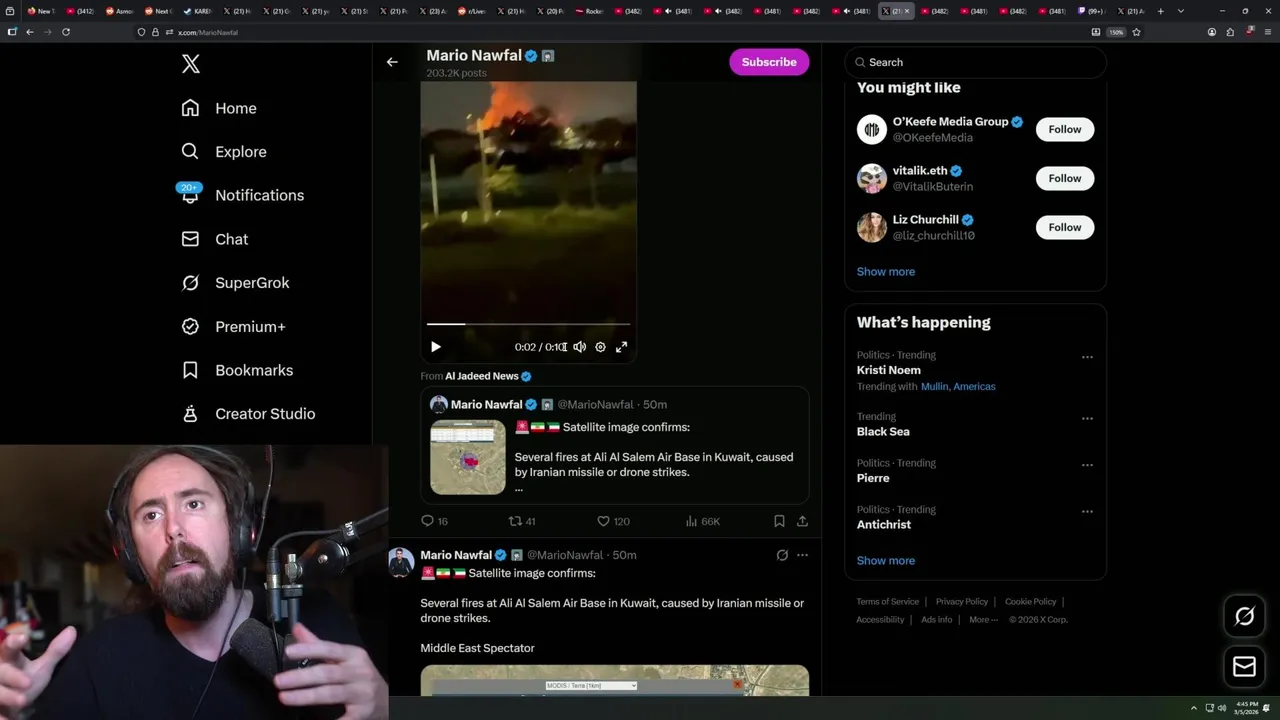Open the Pierre trending topic
1280x720 pixels.
(x=873, y=478)
